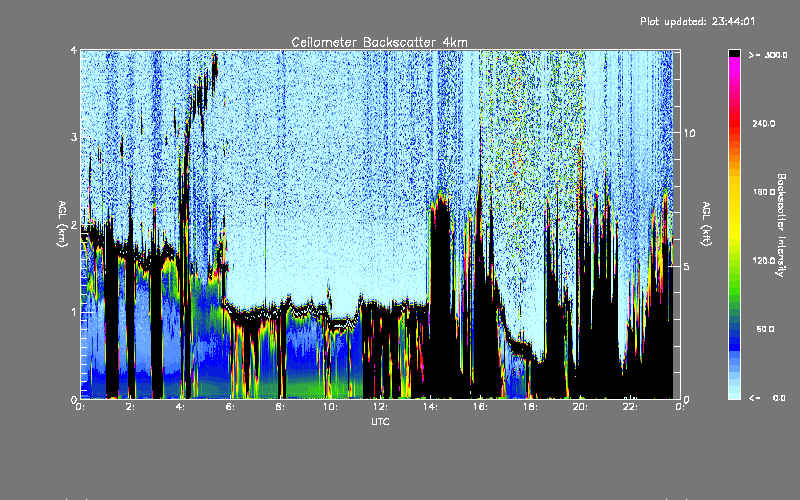Click the colorbar maximum label >= 300.0
Image resolution: width=800 pixels, height=500 pixels.
click(x=768, y=55)
